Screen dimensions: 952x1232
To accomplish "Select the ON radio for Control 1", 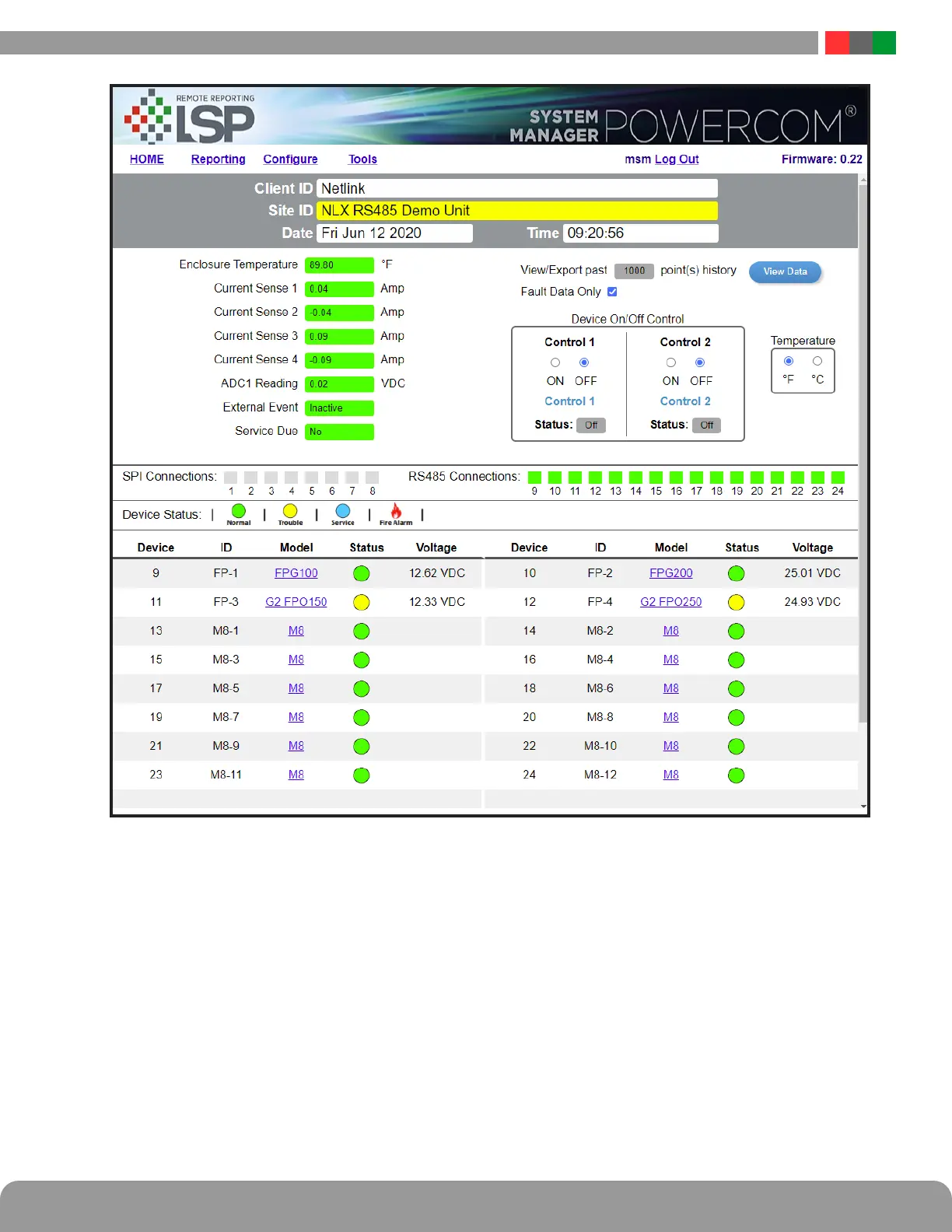I will pyautogui.click(x=555, y=362).
